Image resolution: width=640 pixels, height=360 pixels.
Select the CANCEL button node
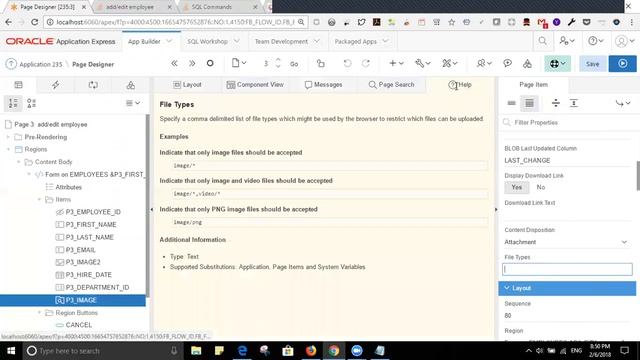point(78,325)
